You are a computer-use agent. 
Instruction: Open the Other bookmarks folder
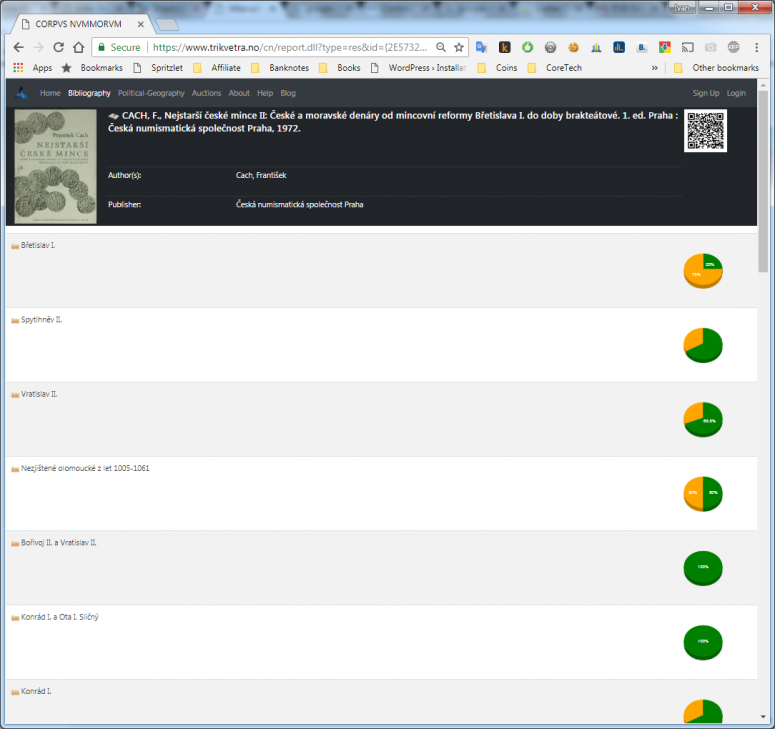pos(716,68)
